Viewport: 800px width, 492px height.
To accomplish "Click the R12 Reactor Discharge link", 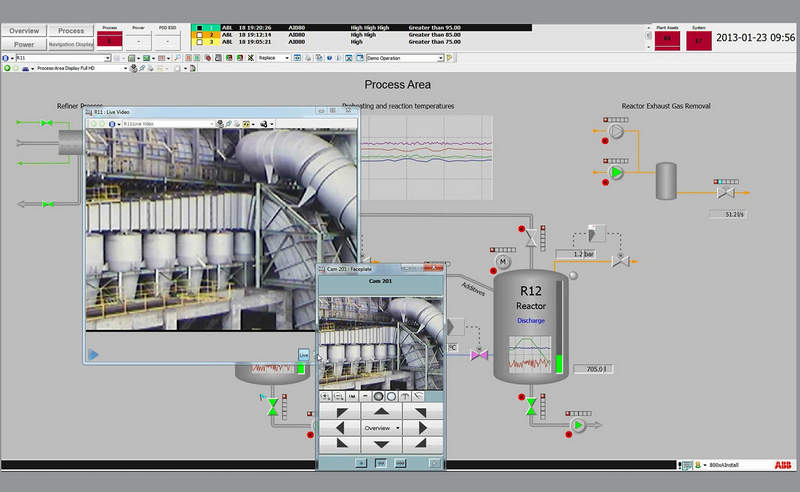I will [531, 321].
